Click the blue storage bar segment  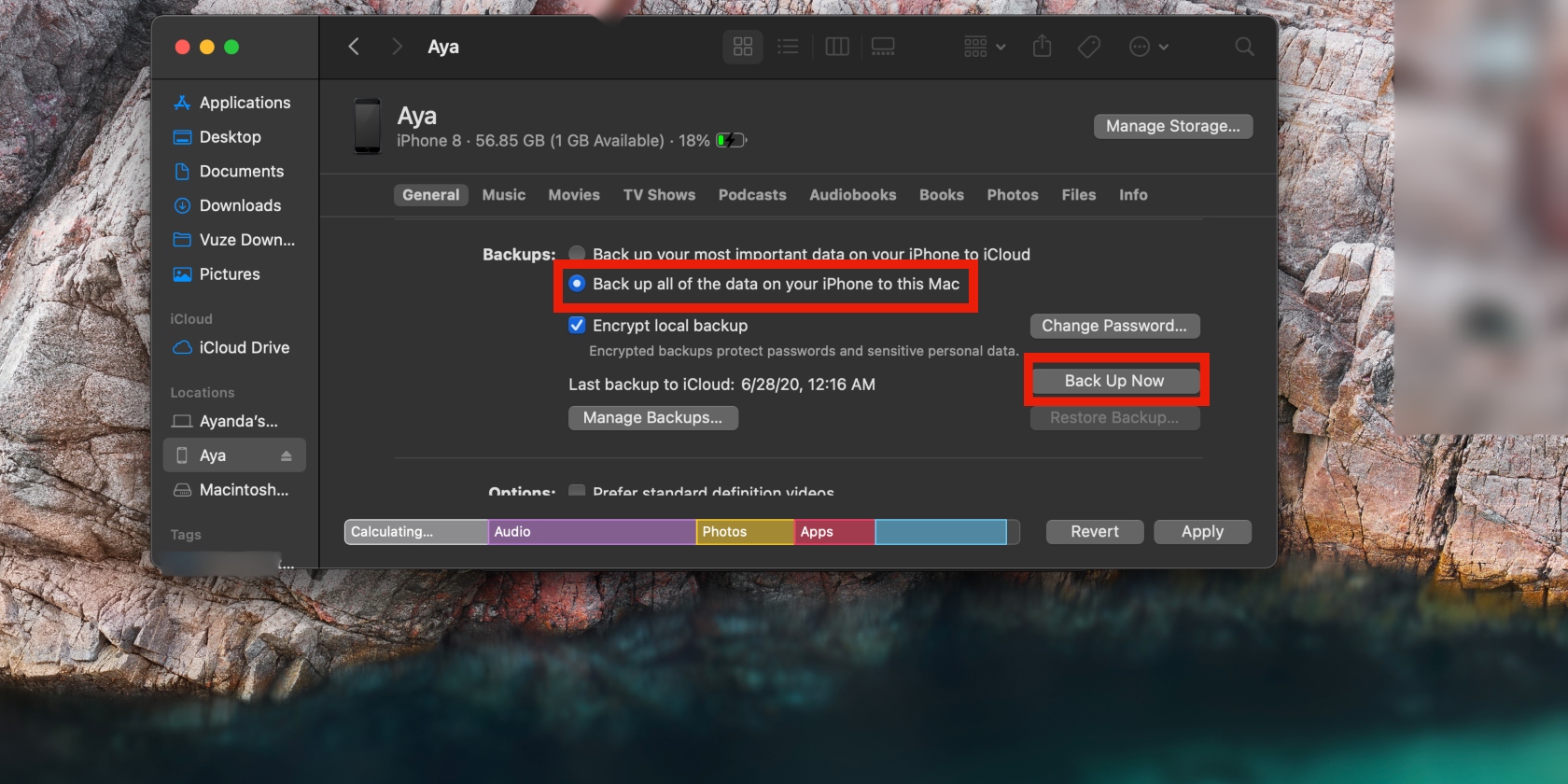pyautogui.click(x=941, y=532)
